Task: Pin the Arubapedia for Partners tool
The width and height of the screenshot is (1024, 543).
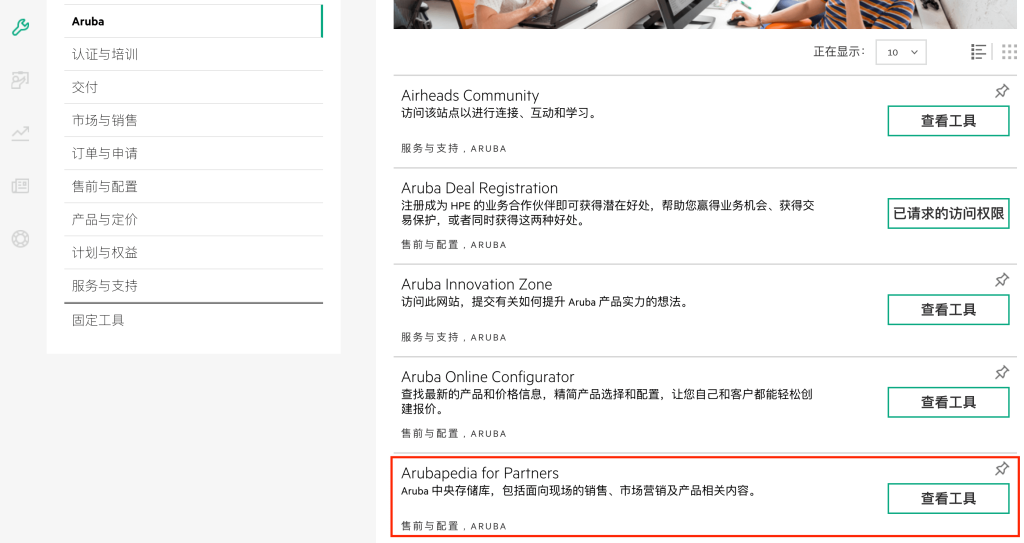Action: click(1002, 469)
